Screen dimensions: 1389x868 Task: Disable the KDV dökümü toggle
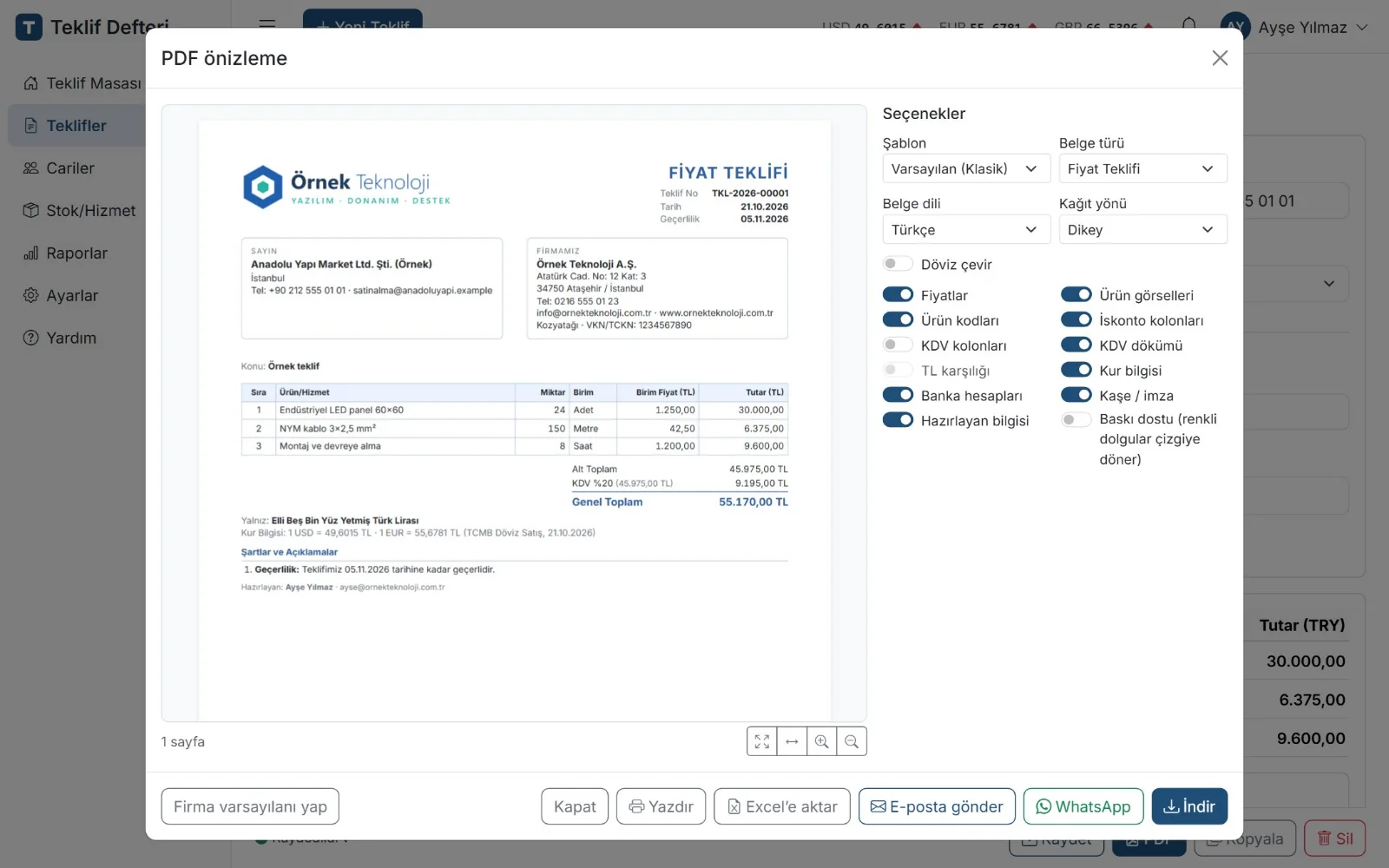coord(1076,345)
